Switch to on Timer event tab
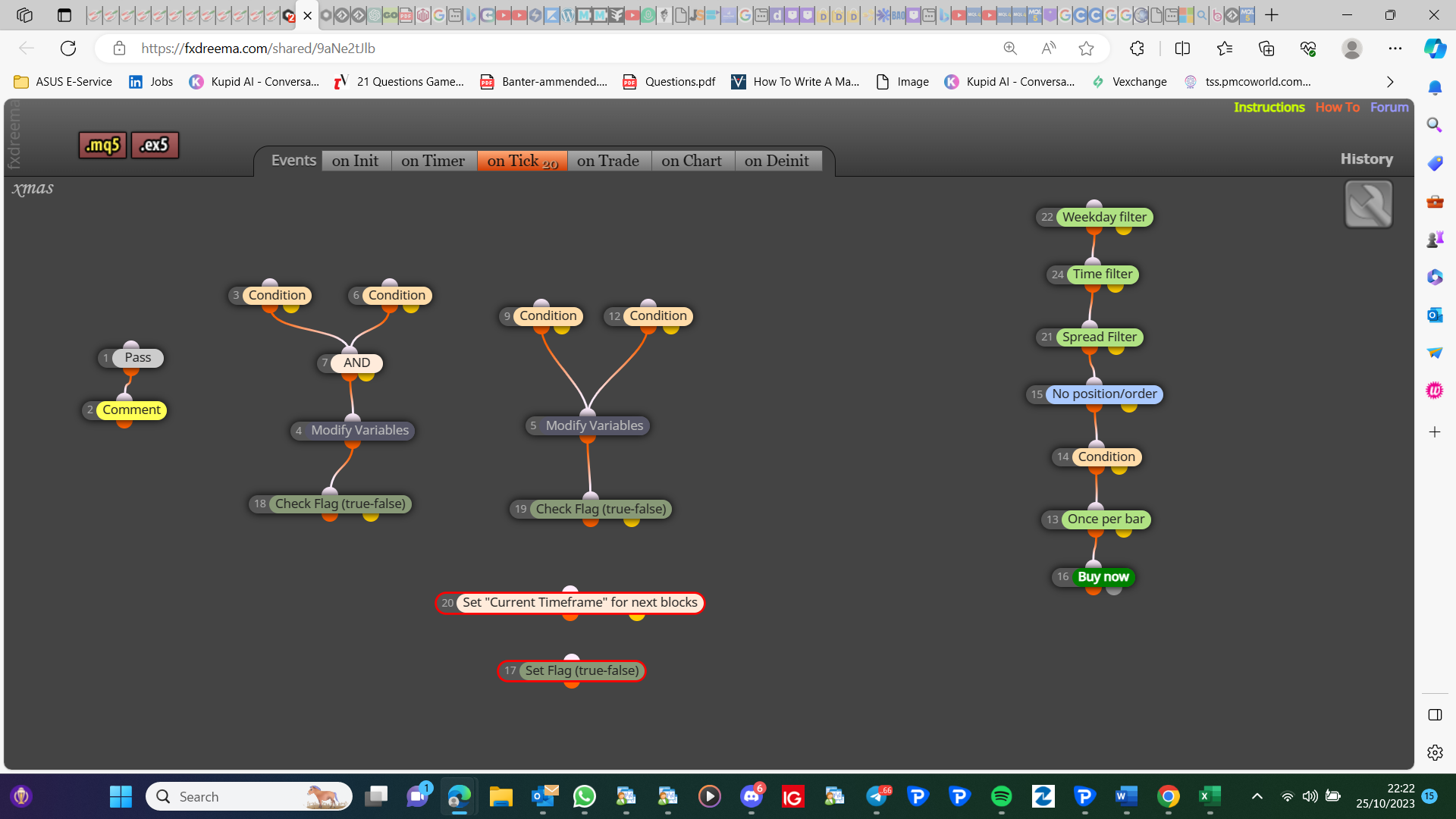 pyautogui.click(x=433, y=161)
